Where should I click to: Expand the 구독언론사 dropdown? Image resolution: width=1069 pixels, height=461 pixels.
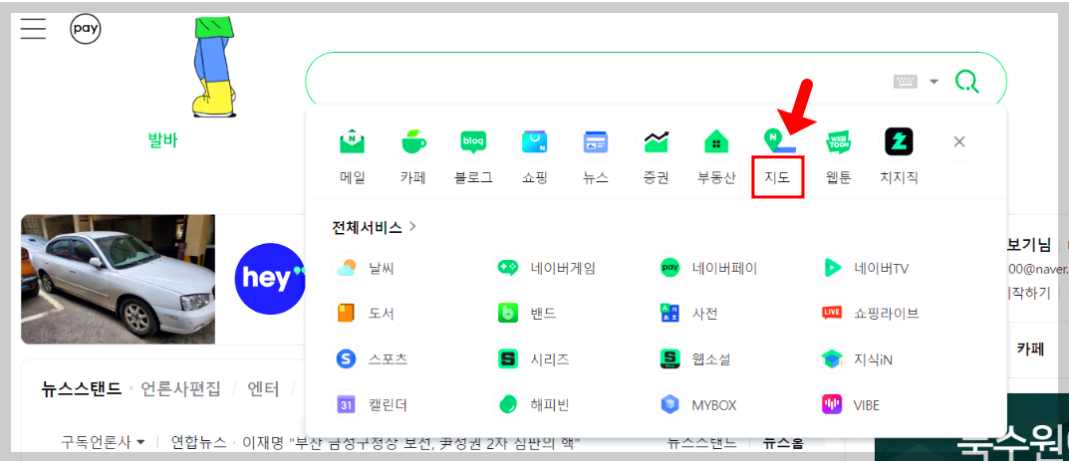(103, 443)
